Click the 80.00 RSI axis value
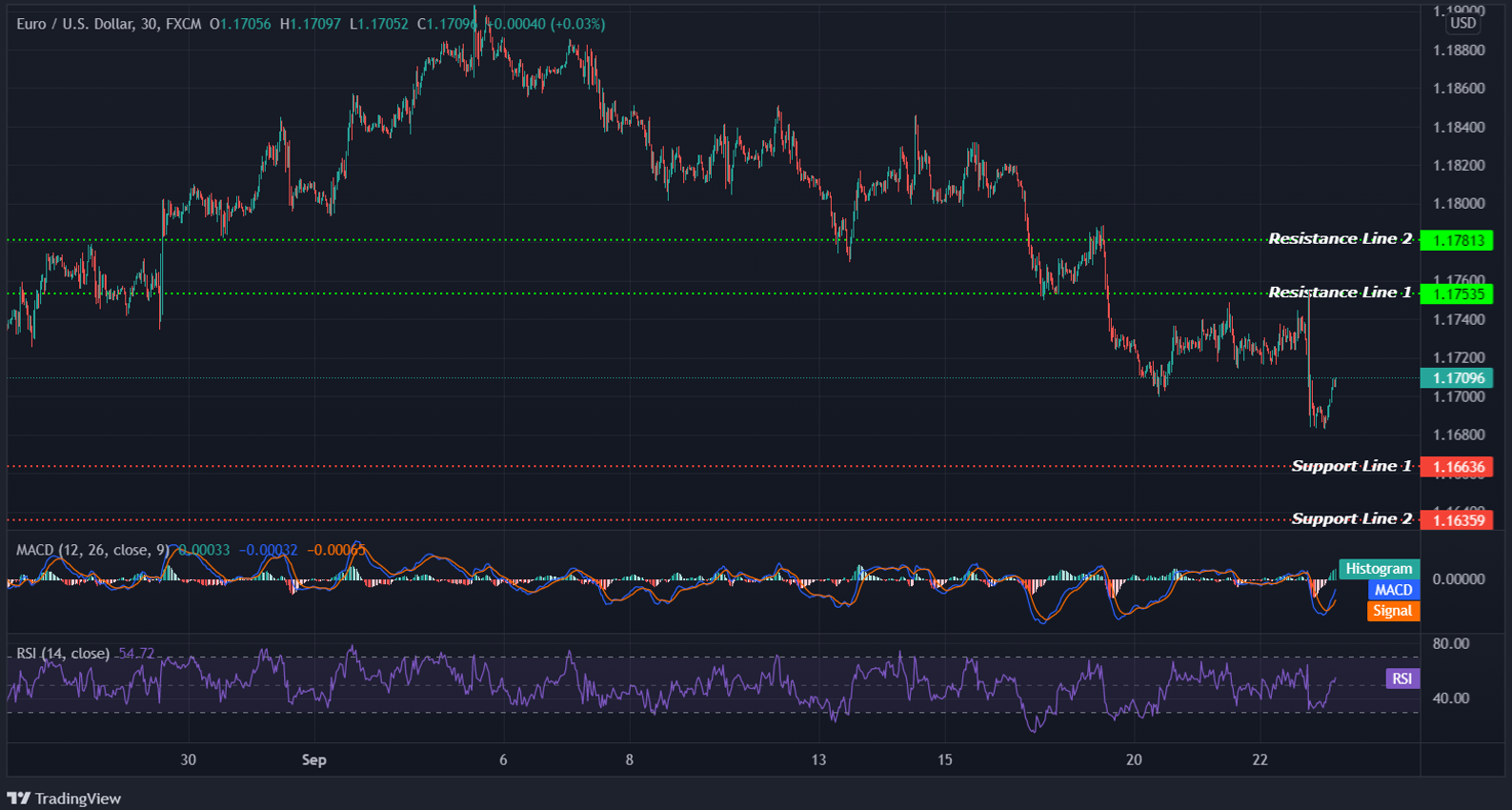1512x810 pixels. pyautogui.click(x=1450, y=644)
